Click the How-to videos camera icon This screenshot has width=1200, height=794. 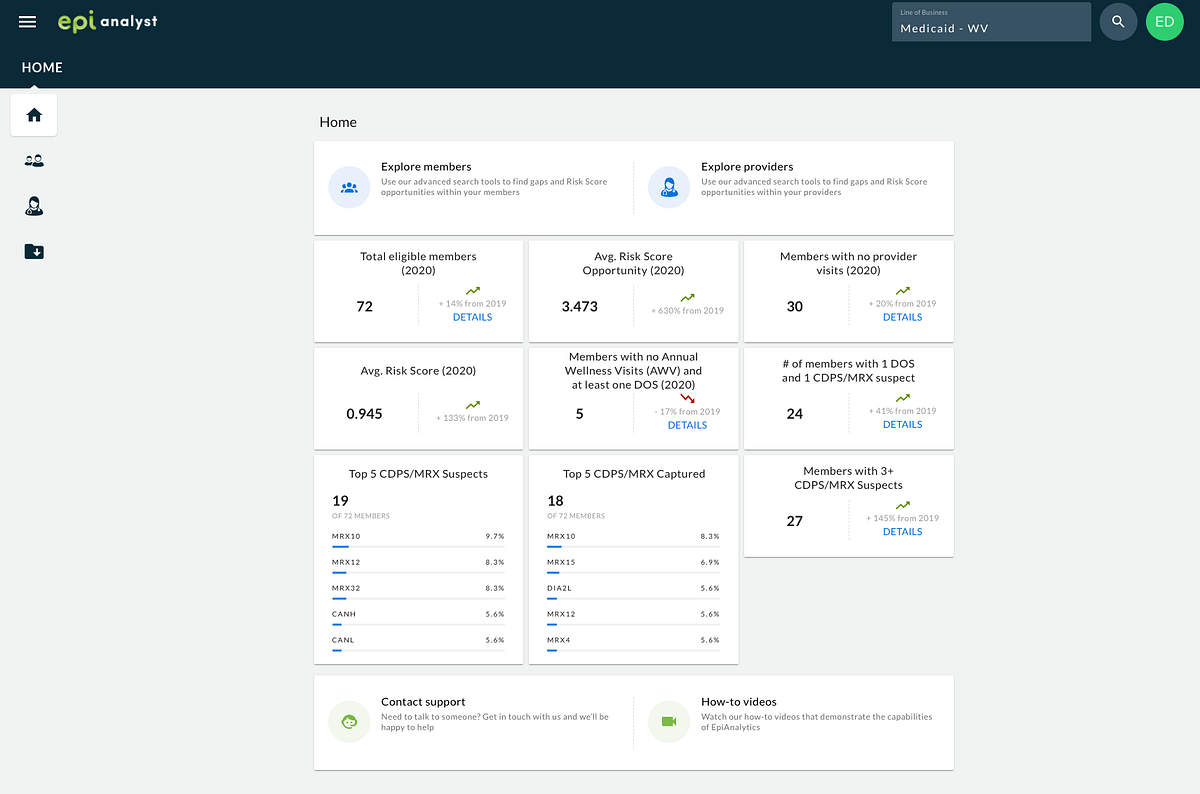click(669, 722)
